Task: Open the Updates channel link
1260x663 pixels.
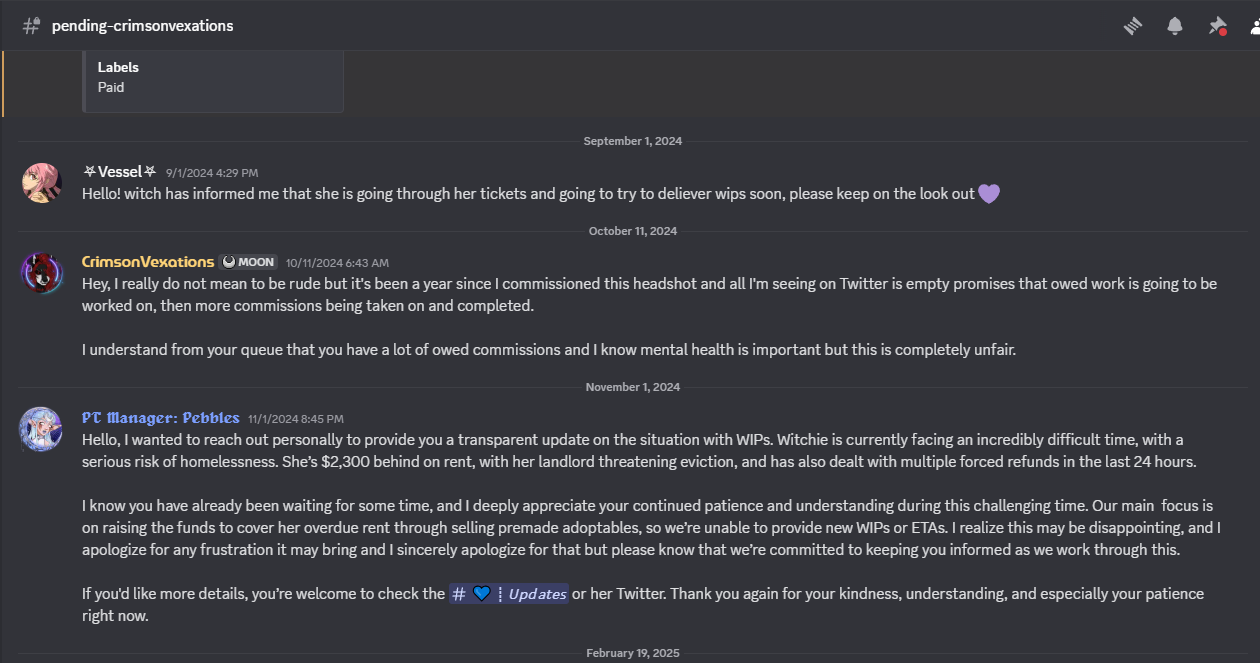Action: (x=509, y=594)
